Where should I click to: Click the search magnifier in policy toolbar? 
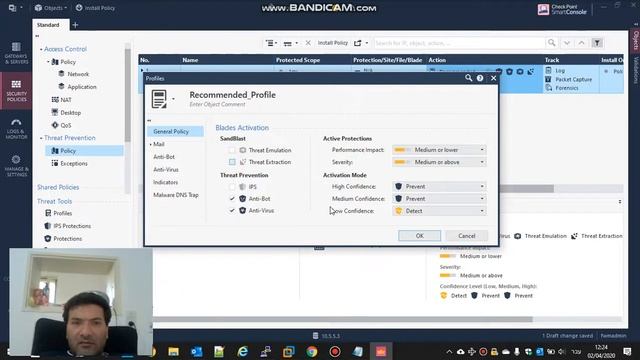tap(551, 43)
